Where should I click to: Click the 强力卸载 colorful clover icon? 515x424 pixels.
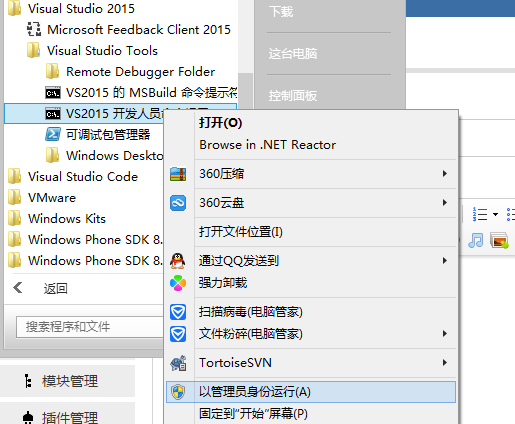(178, 283)
